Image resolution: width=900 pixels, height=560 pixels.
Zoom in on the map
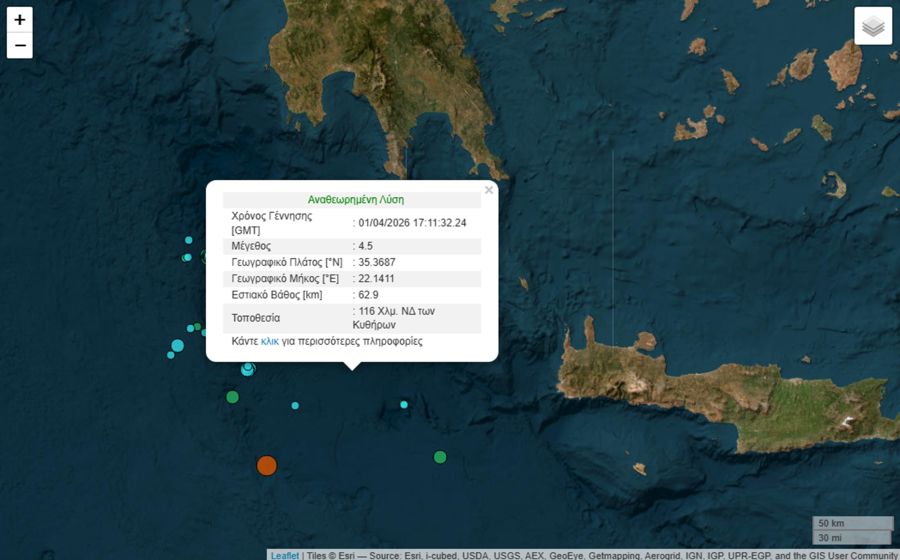pyautogui.click(x=20, y=20)
